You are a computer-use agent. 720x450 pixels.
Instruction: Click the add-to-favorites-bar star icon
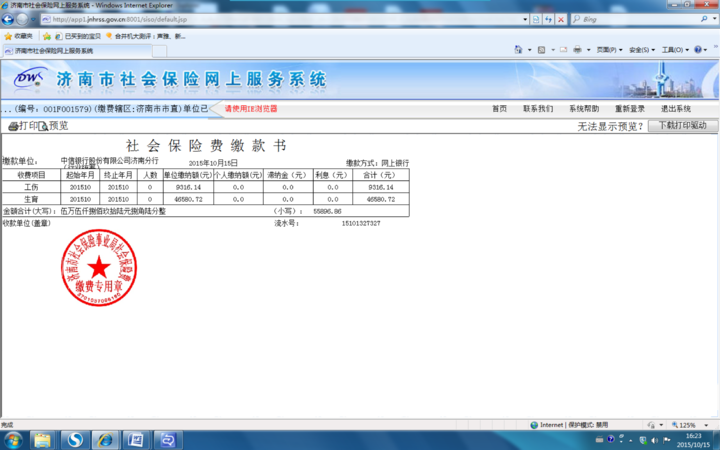click(x=46, y=36)
